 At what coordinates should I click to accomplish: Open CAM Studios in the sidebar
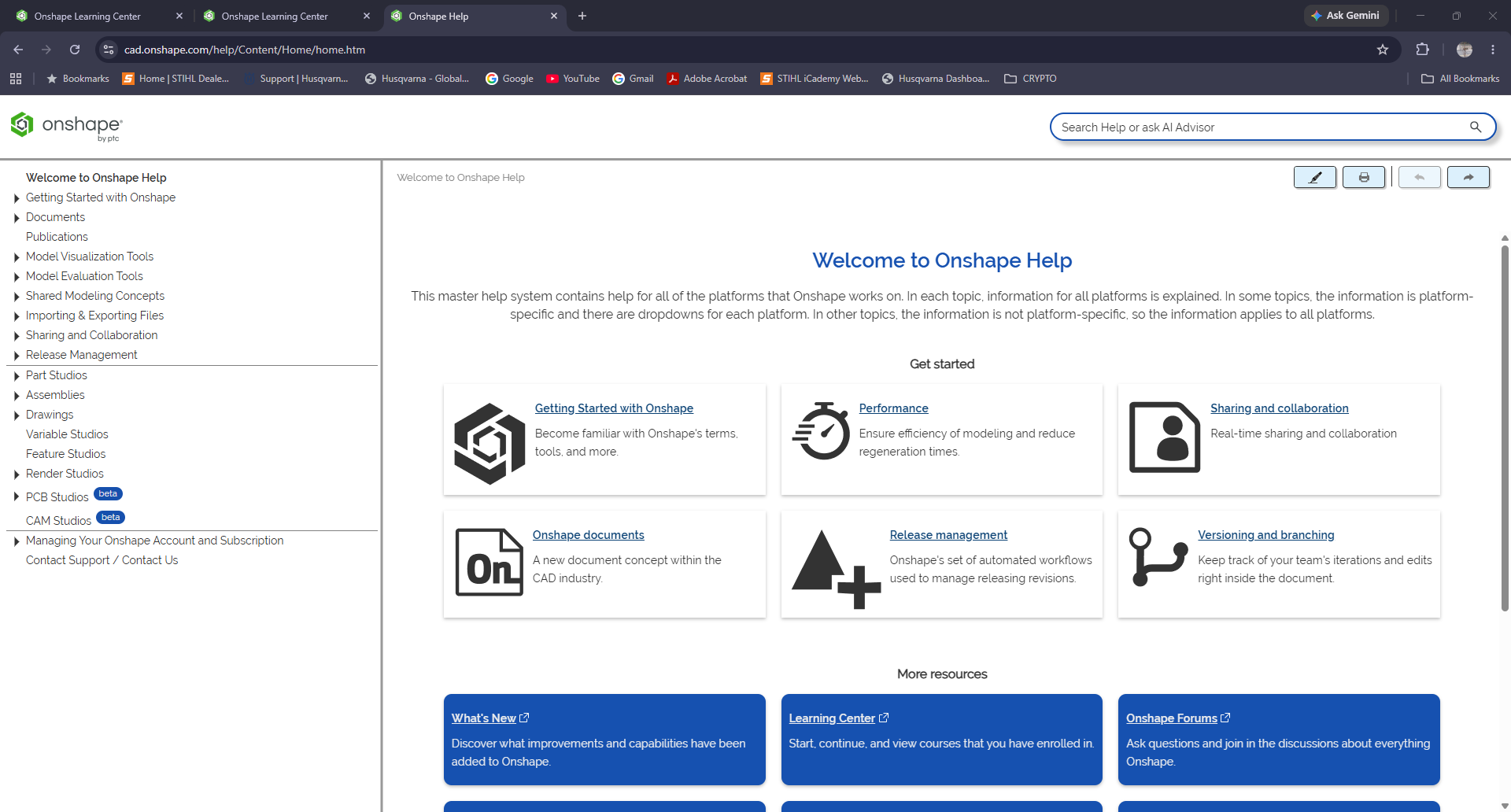58,521
